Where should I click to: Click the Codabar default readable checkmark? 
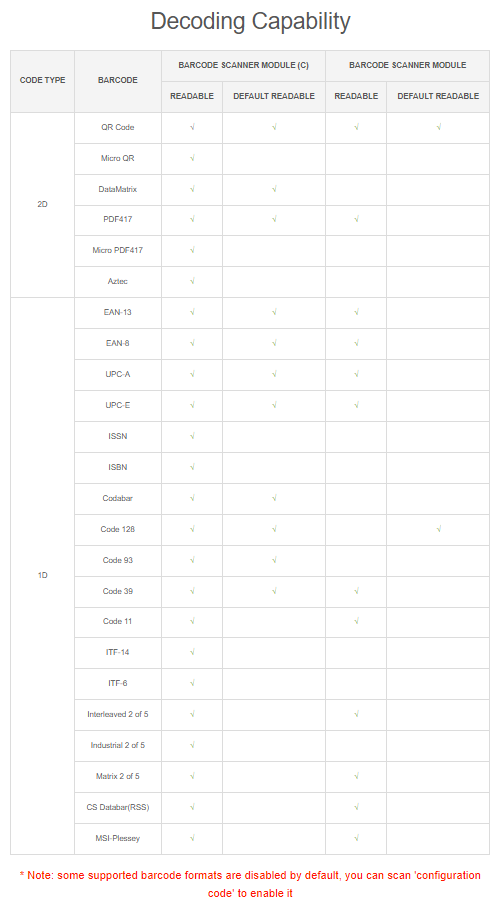coord(274,498)
